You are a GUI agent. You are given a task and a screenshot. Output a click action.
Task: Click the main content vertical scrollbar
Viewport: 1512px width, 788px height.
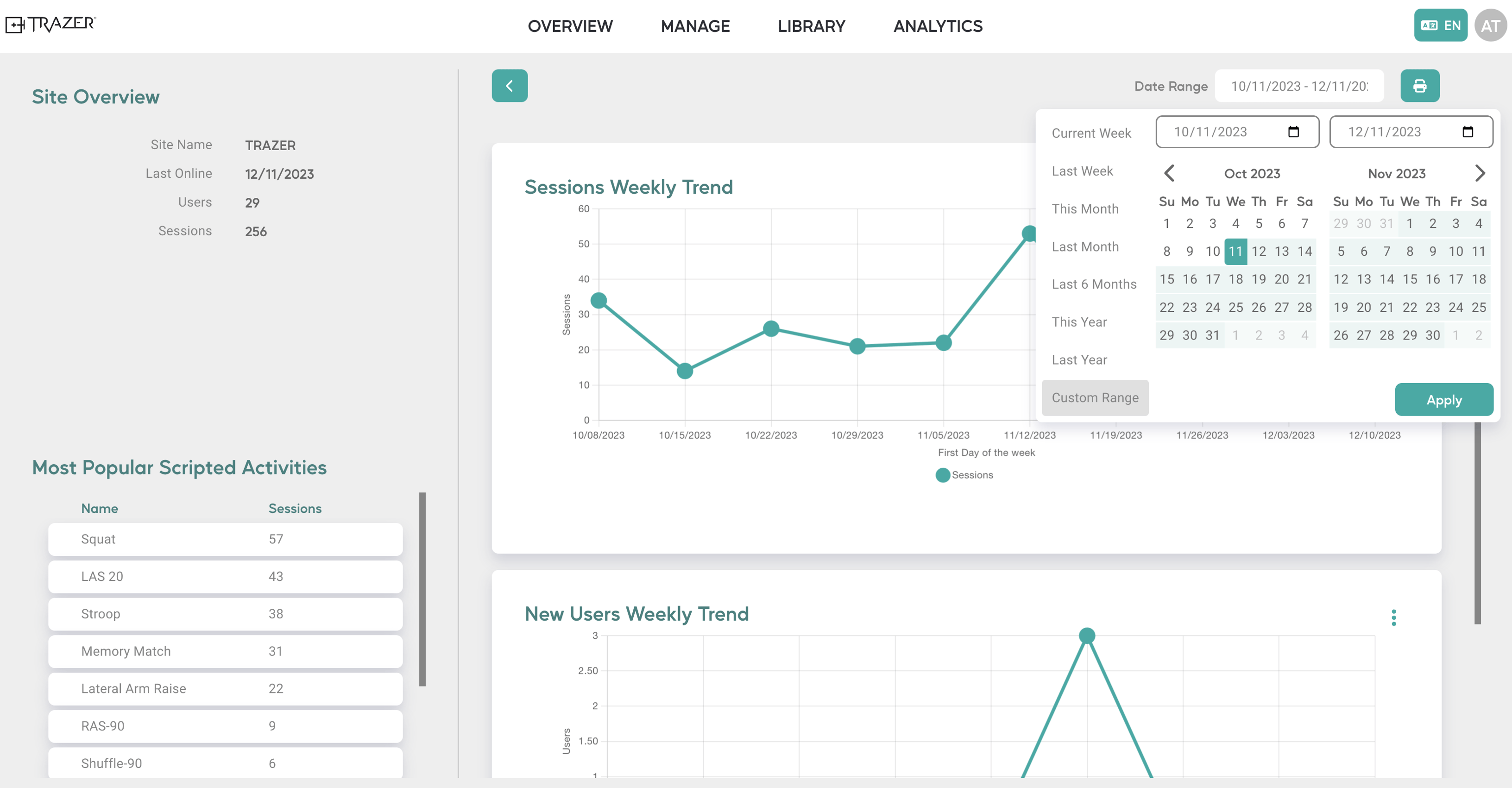pyautogui.click(x=1477, y=523)
